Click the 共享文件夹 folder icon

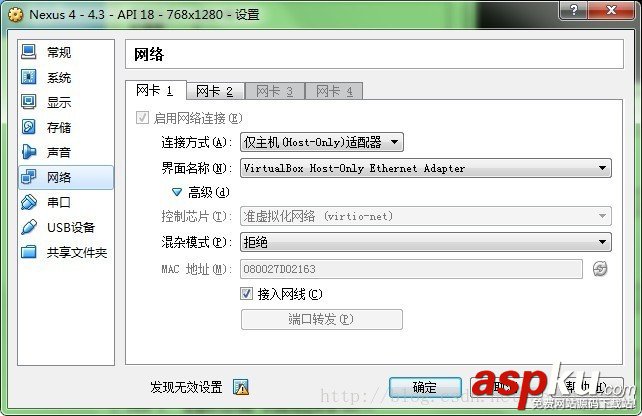tap(29, 252)
